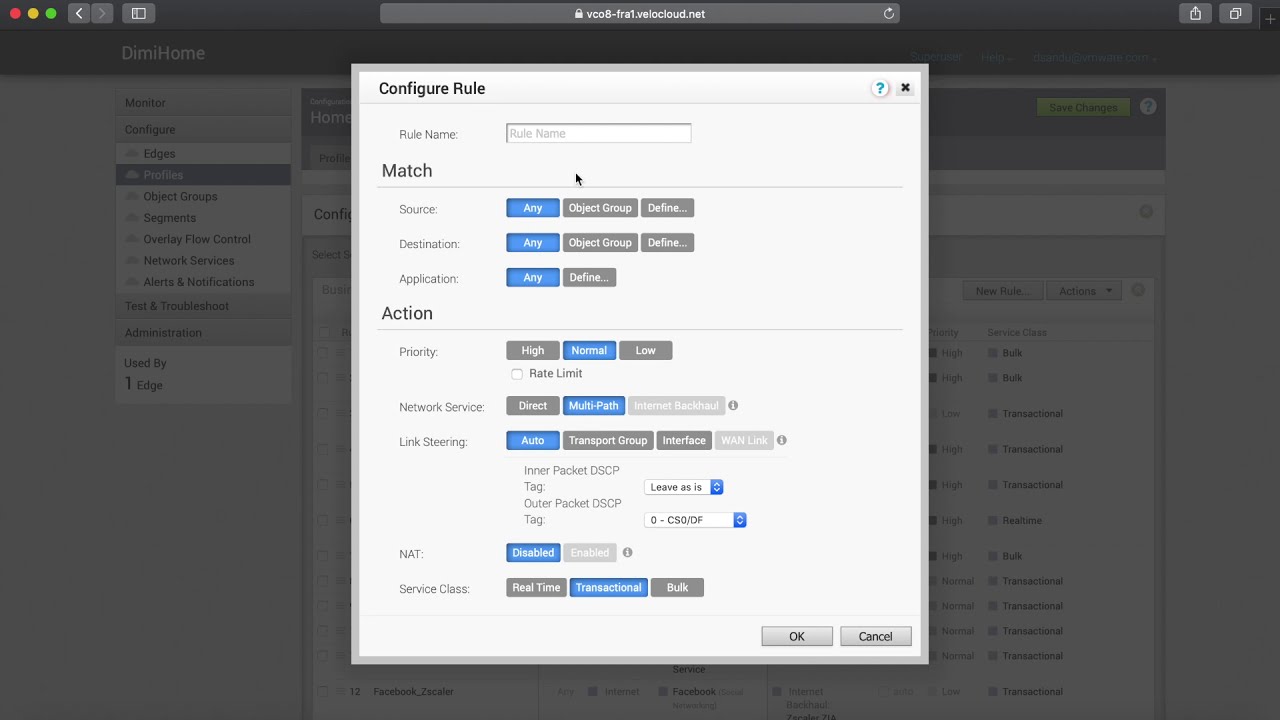Image resolution: width=1280 pixels, height=720 pixels.
Task: Open Application Define... options
Action: 589,278
